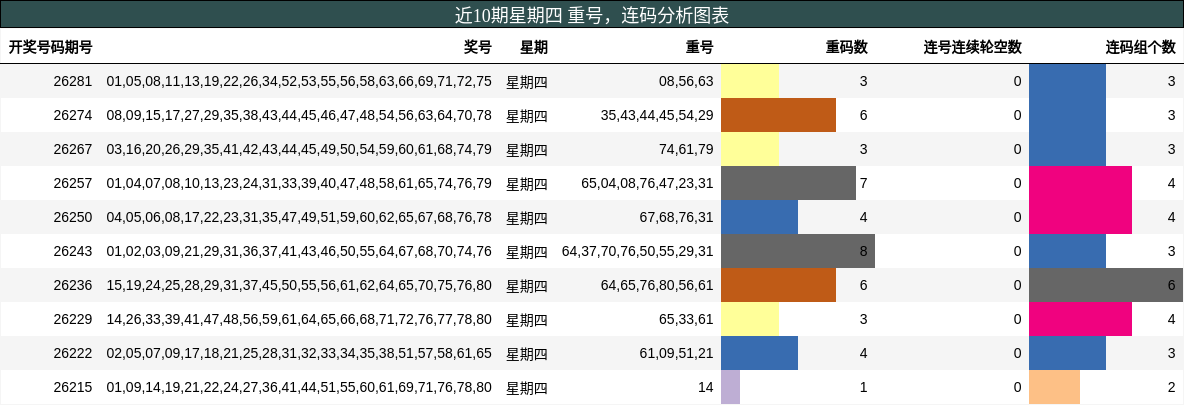
Task: Click the winning numbers for issue 26229
Action: pyautogui.click(x=299, y=319)
